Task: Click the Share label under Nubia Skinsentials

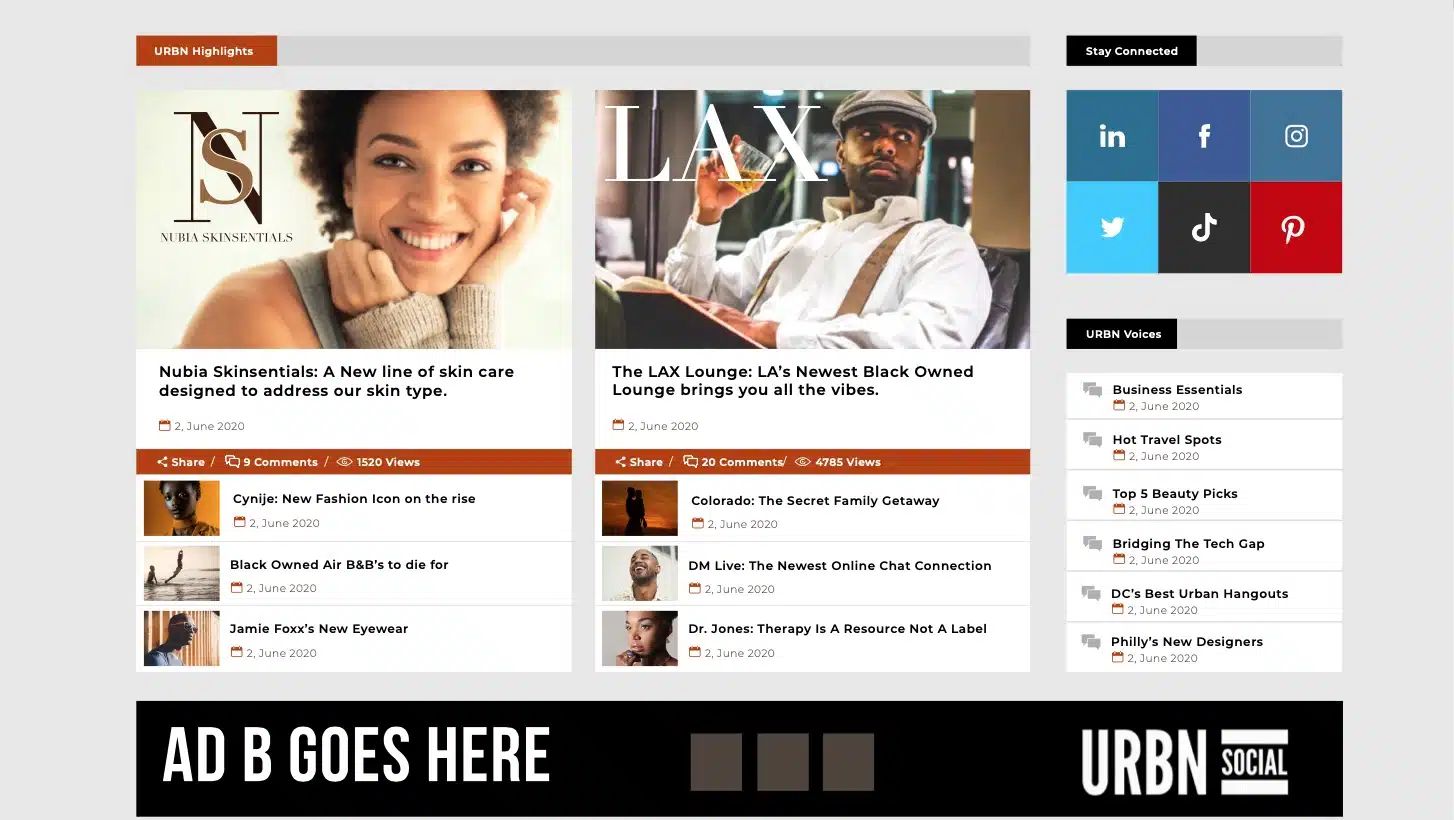Action: point(188,462)
